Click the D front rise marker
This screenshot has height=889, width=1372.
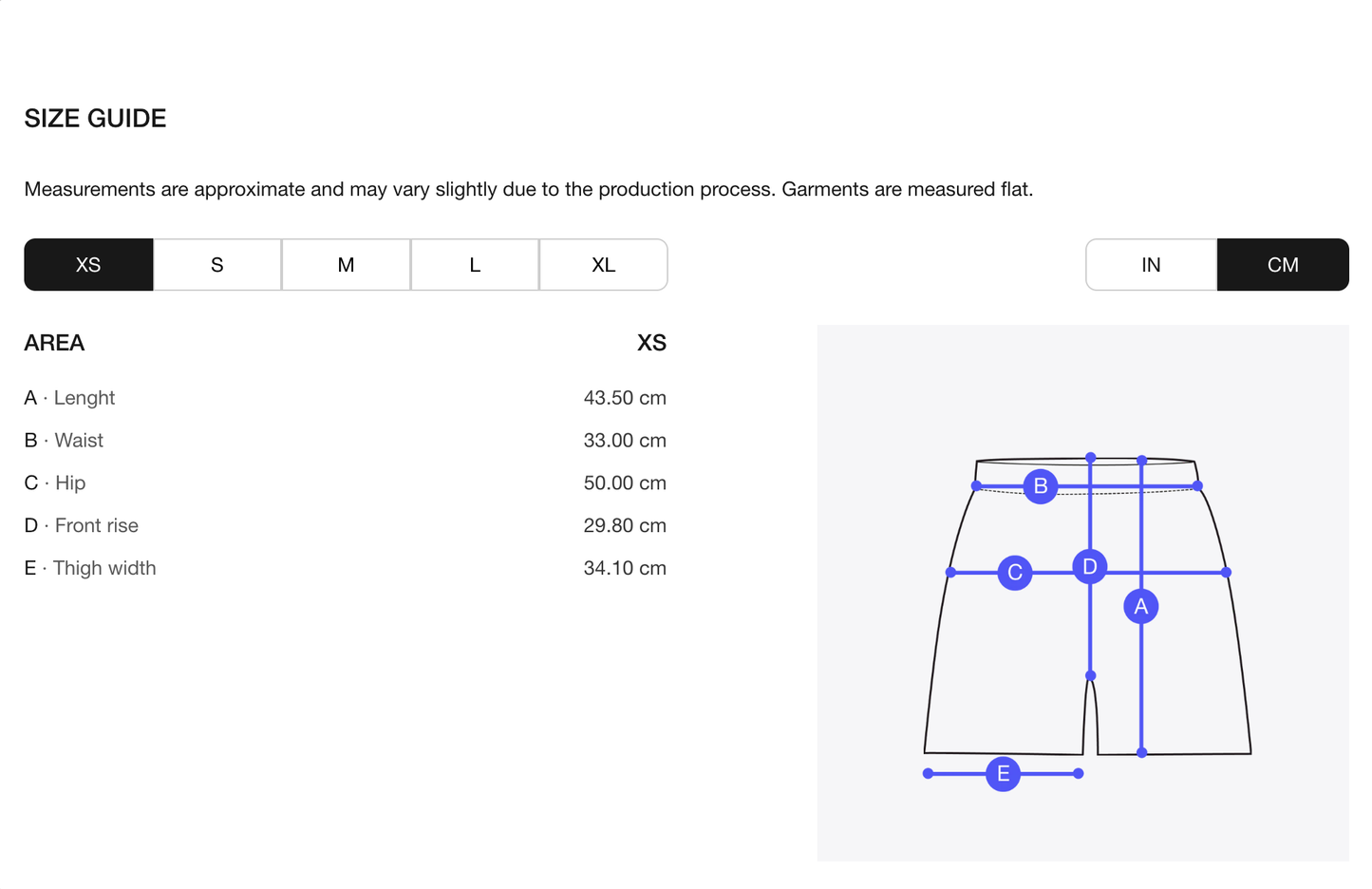pyautogui.click(x=1089, y=567)
